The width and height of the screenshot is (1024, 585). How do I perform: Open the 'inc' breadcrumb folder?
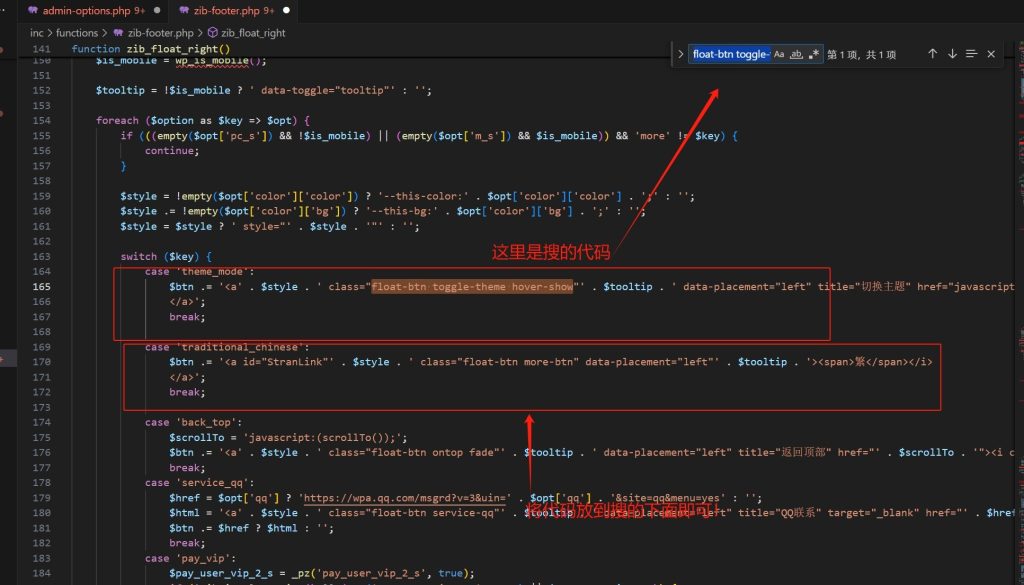point(37,33)
